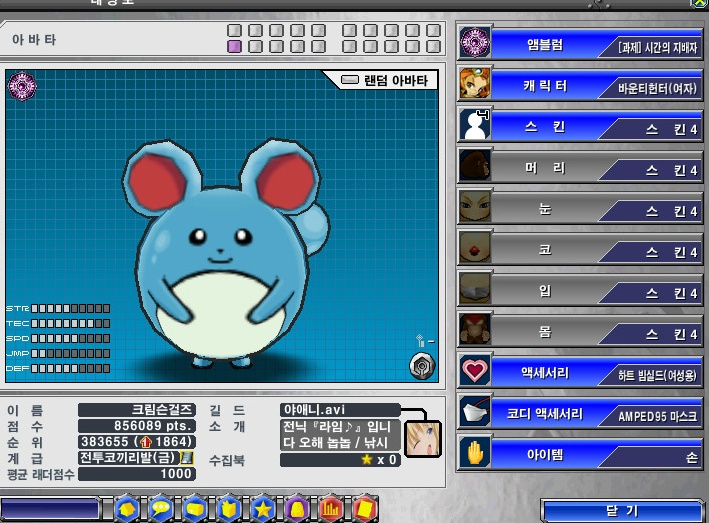Viewport: 709px width, 523px height.
Task: Click the 손 item value
Action: tap(691, 457)
